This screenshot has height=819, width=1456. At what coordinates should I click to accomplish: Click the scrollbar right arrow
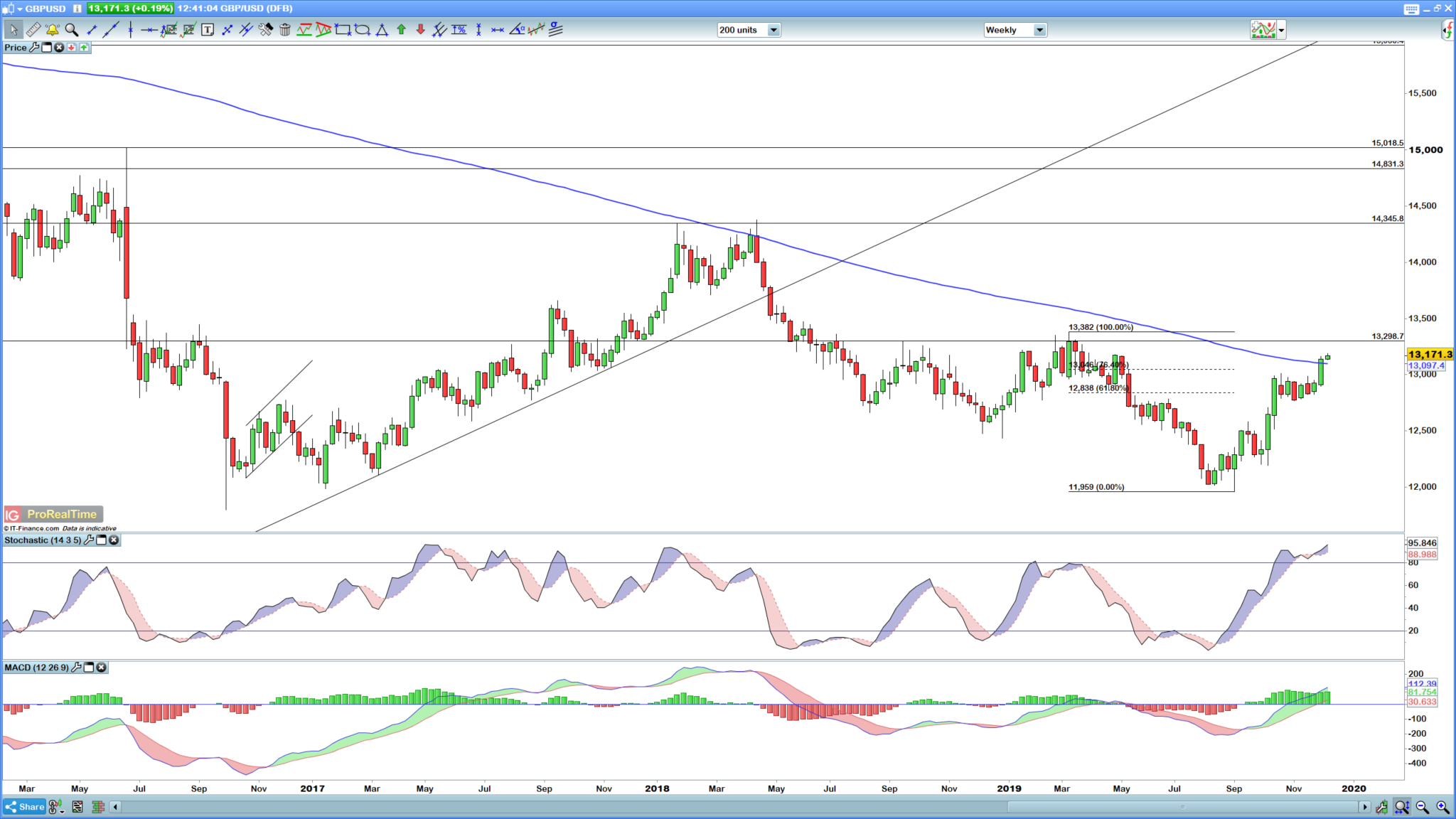click(1364, 807)
